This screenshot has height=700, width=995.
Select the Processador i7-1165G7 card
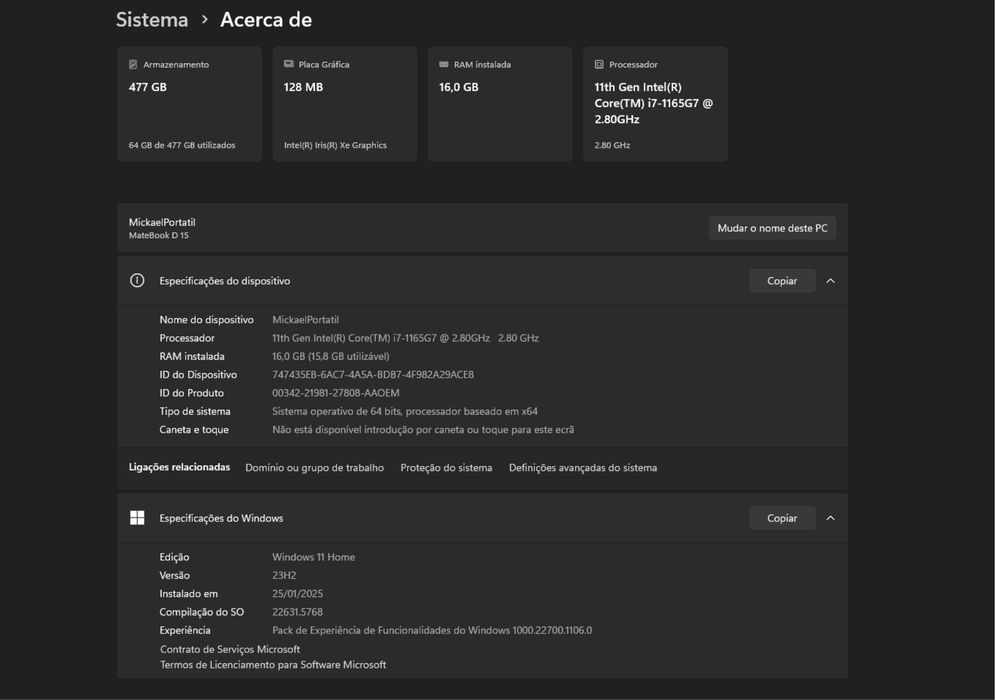point(656,104)
